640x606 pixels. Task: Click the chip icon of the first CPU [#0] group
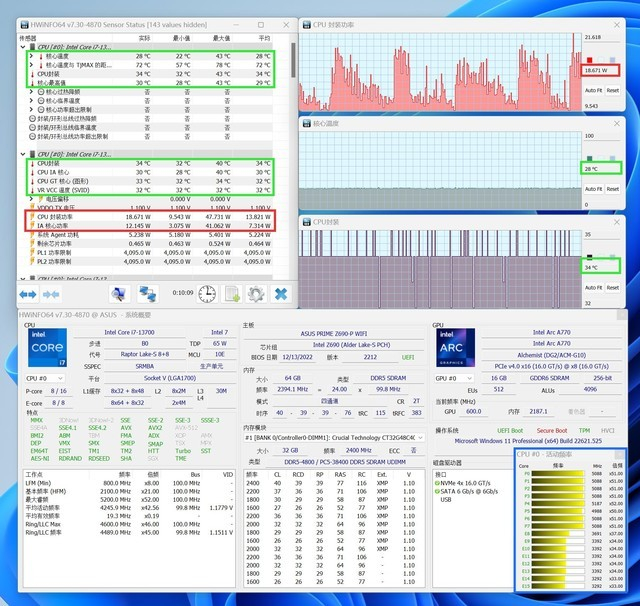(33, 47)
